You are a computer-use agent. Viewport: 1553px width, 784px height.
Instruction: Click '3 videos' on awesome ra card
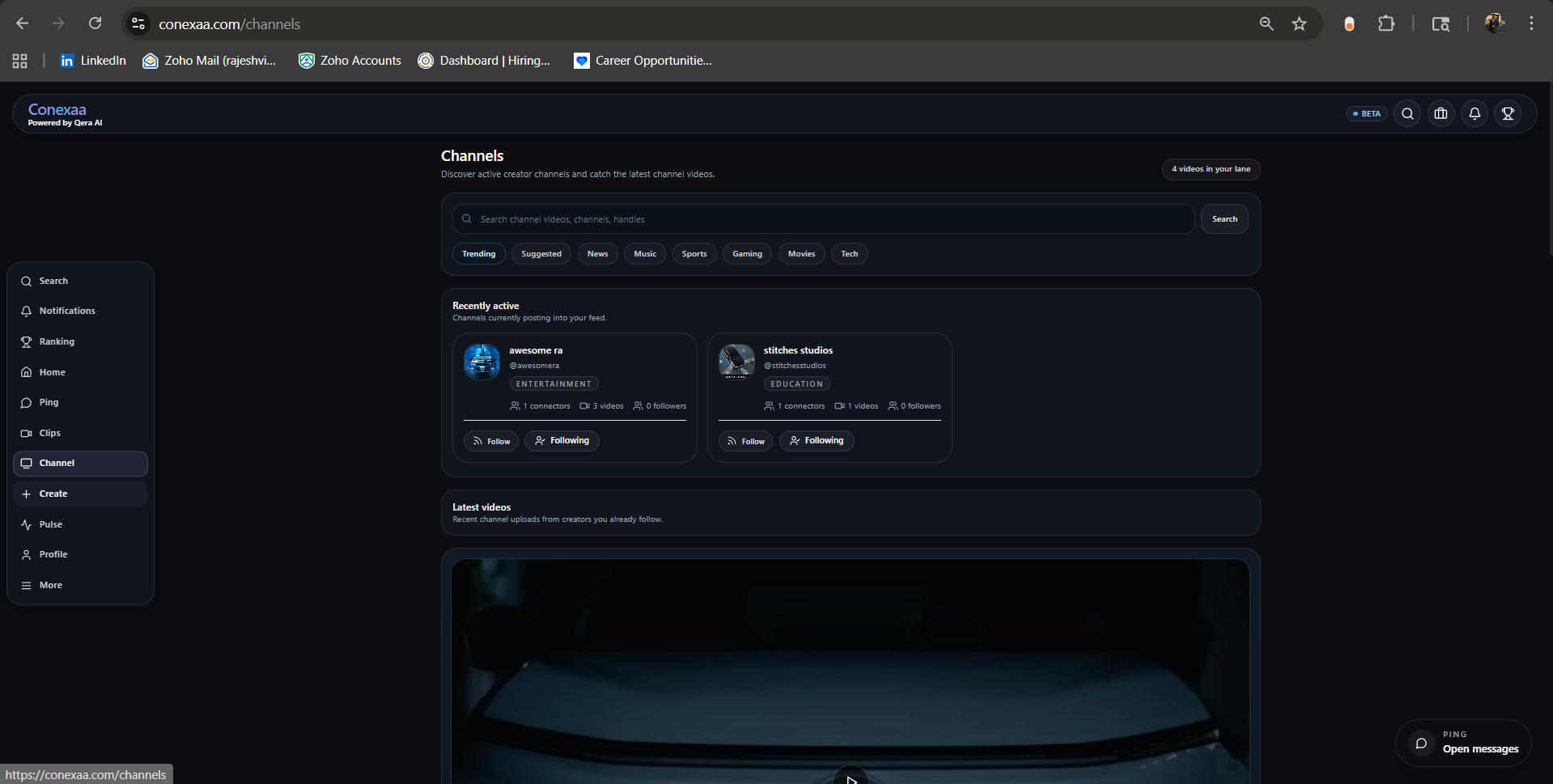tap(601, 406)
